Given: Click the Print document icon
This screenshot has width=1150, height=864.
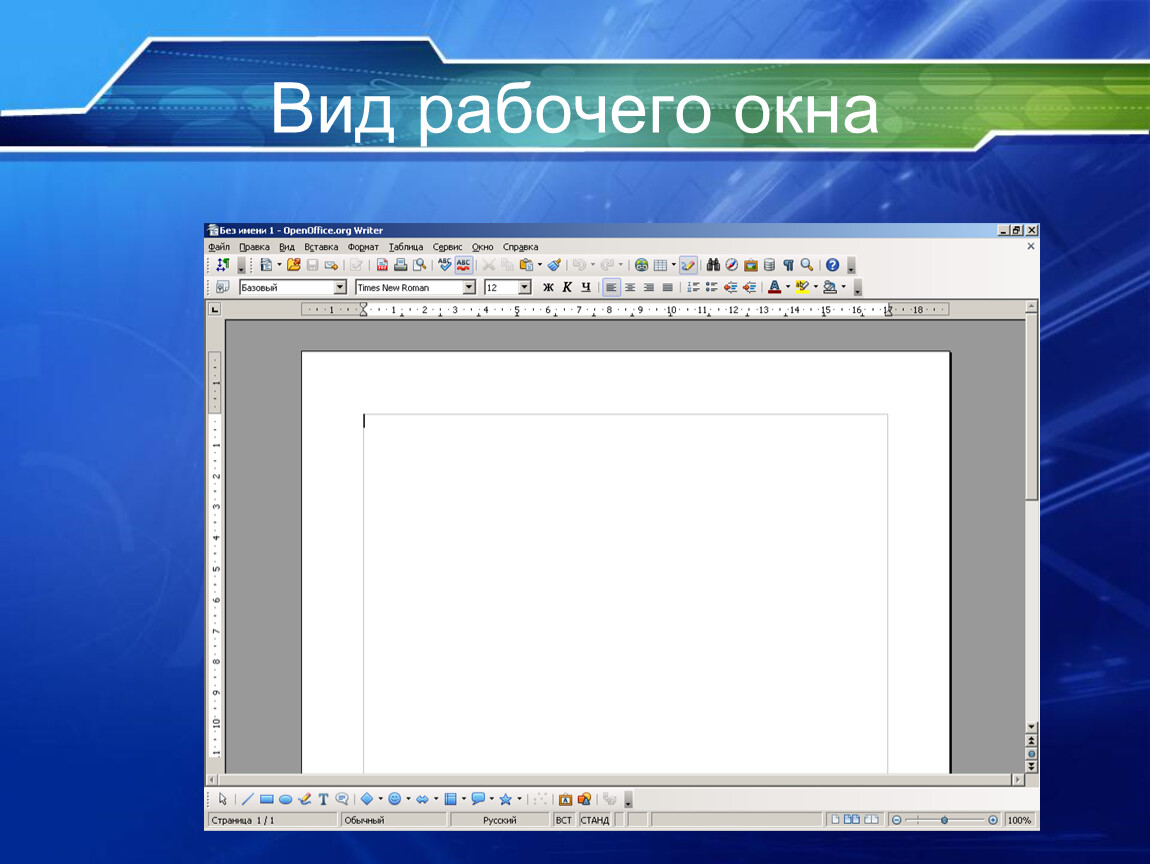Looking at the screenshot, I should pos(400,265).
